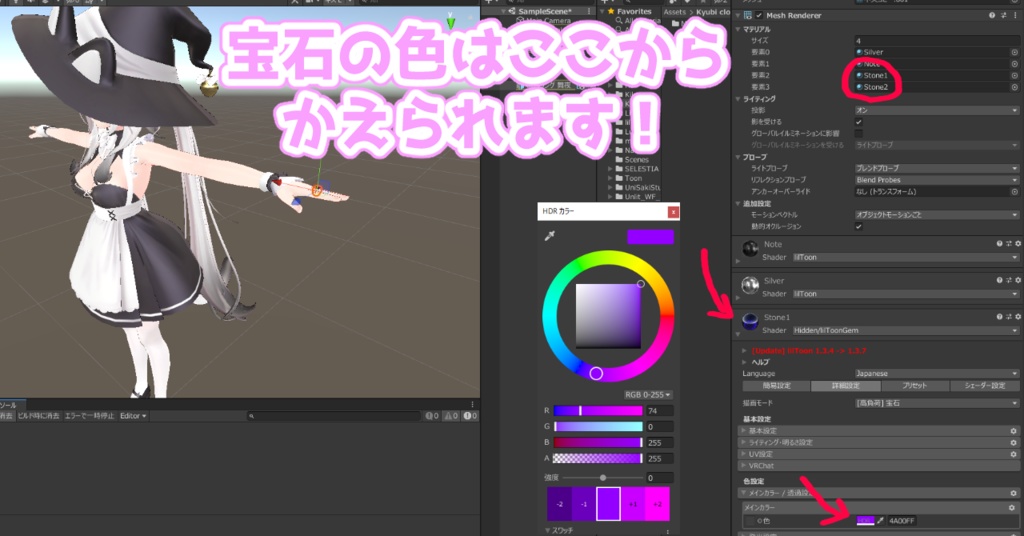
Task: Click gear on UV設定 section
Action: pyautogui.click(x=1013, y=454)
